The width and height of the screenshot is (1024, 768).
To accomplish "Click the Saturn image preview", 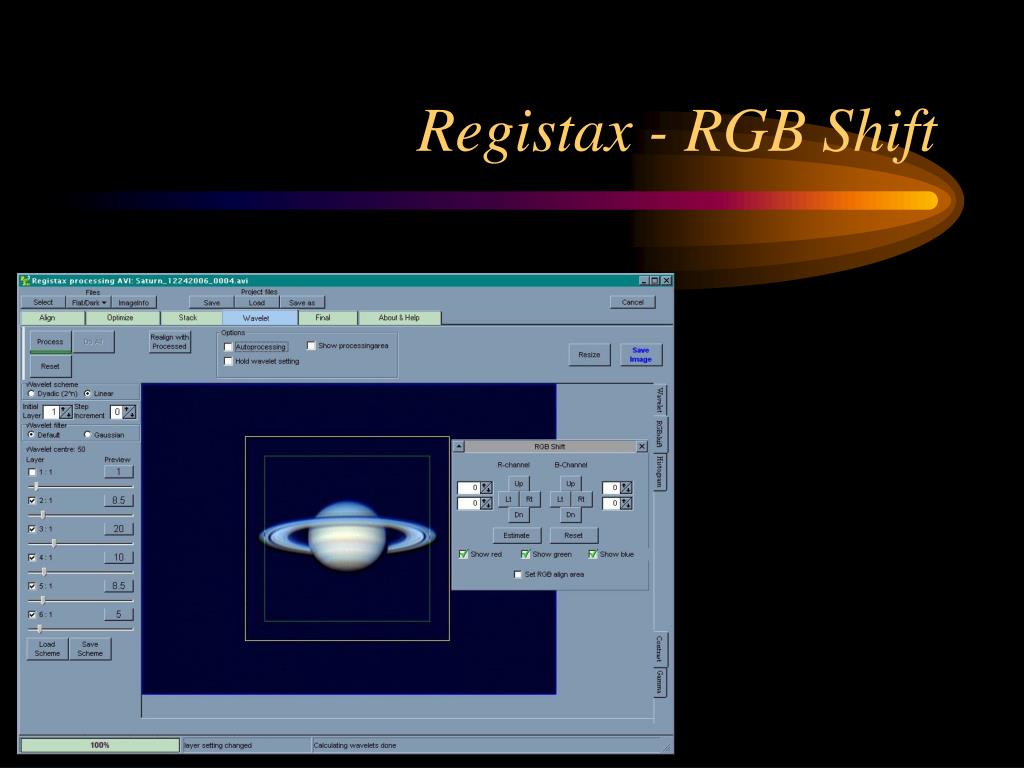I will click(x=347, y=537).
